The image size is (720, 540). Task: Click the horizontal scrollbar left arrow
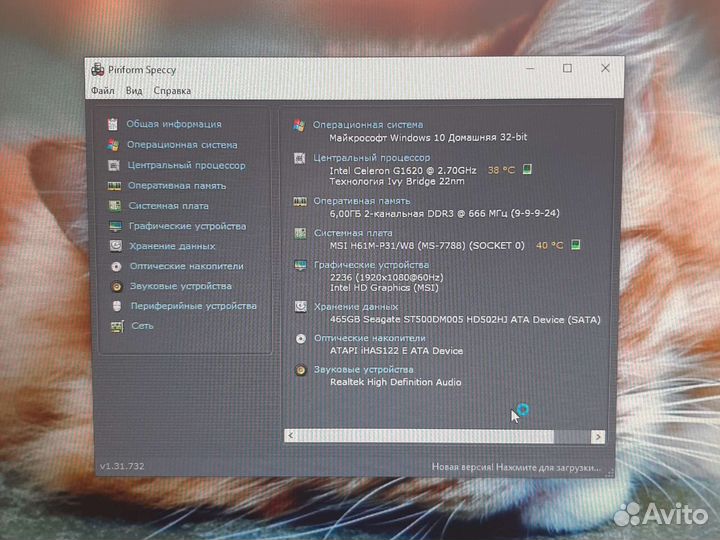pos(291,435)
